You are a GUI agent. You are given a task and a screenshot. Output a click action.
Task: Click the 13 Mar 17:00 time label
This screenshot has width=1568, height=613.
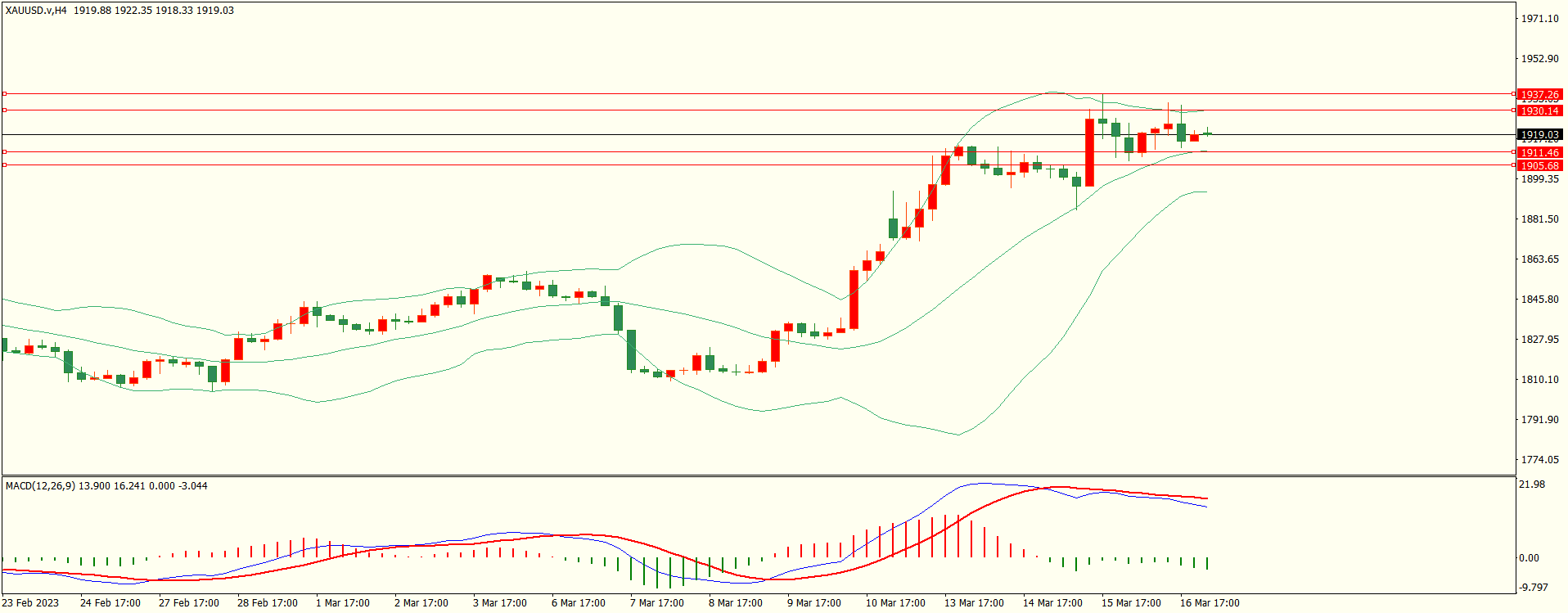[x=975, y=603]
